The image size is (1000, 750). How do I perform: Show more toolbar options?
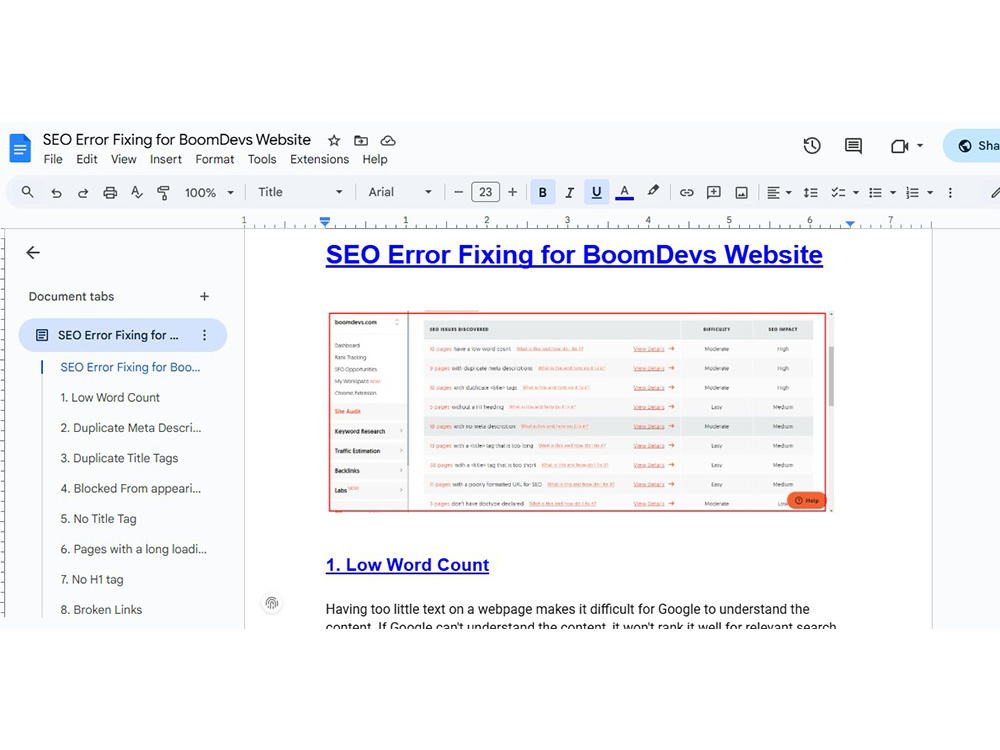pyautogui.click(x=950, y=193)
